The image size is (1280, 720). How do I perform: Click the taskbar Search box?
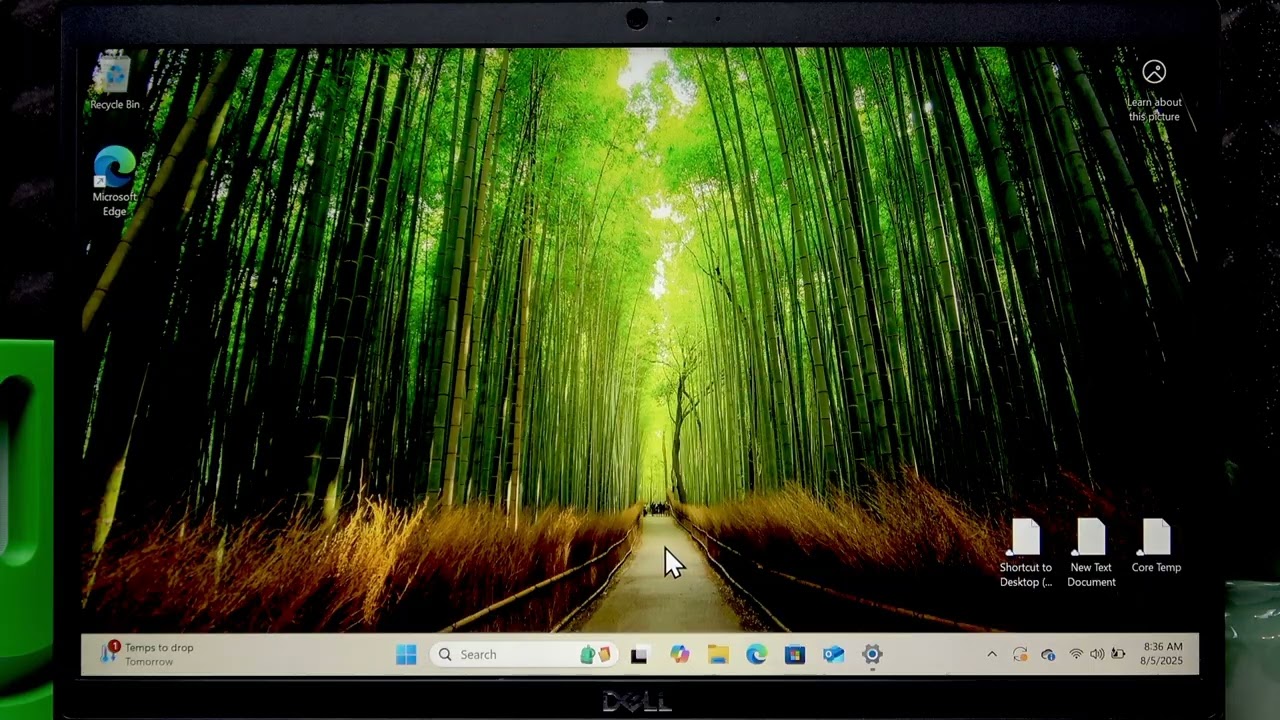(523, 655)
